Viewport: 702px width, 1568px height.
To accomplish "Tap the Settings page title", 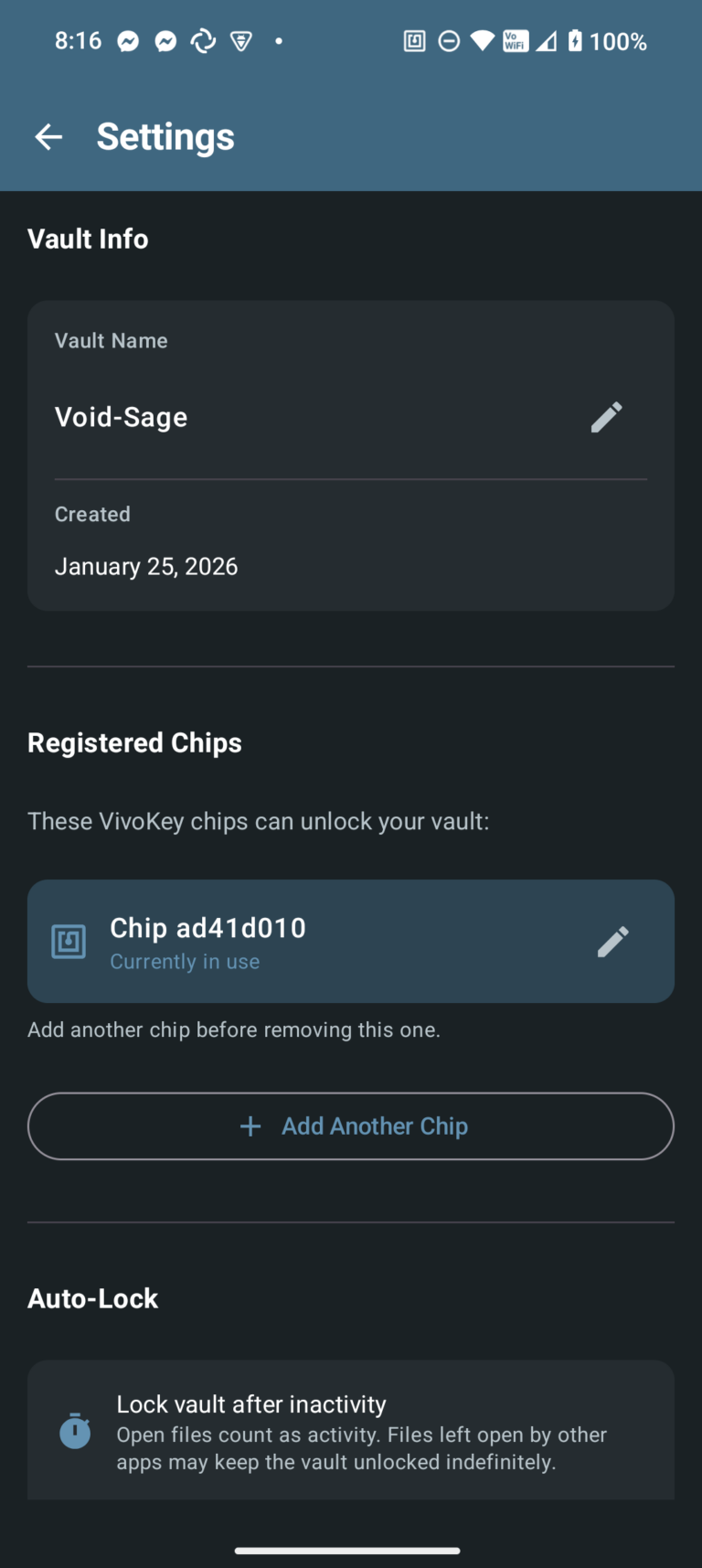I will click(x=165, y=137).
